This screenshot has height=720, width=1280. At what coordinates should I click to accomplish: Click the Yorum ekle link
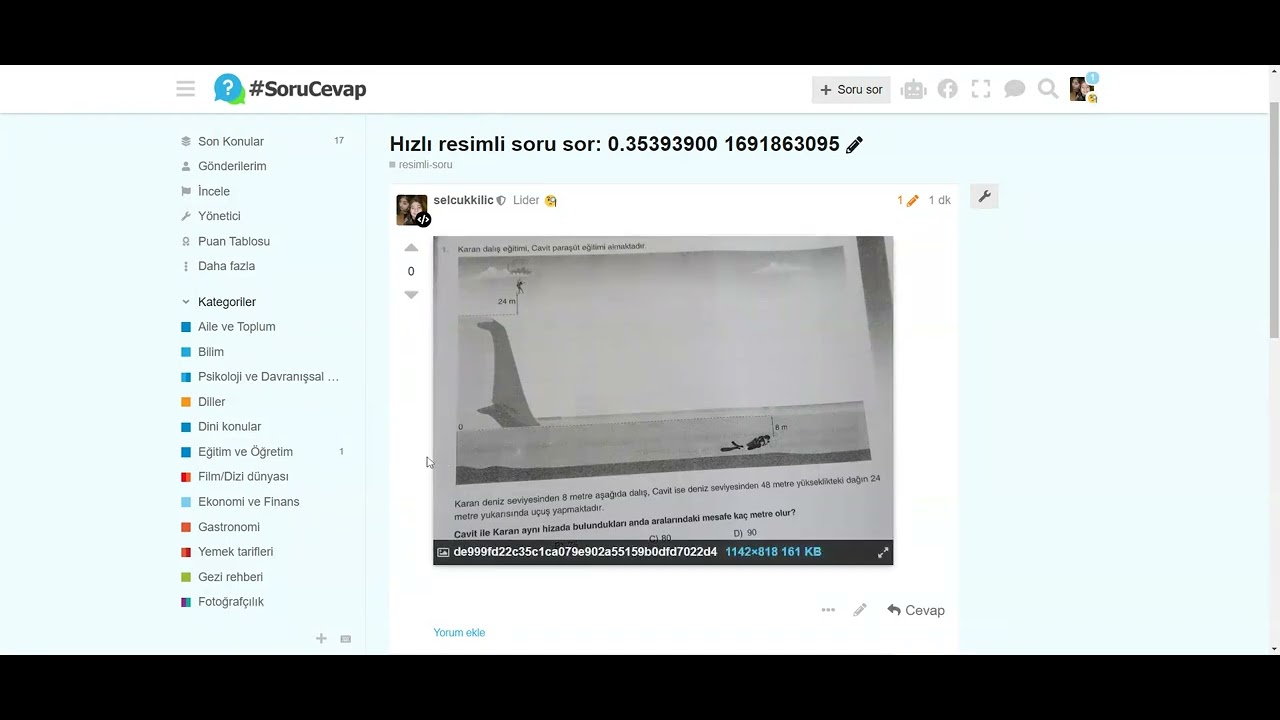[459, 632]
